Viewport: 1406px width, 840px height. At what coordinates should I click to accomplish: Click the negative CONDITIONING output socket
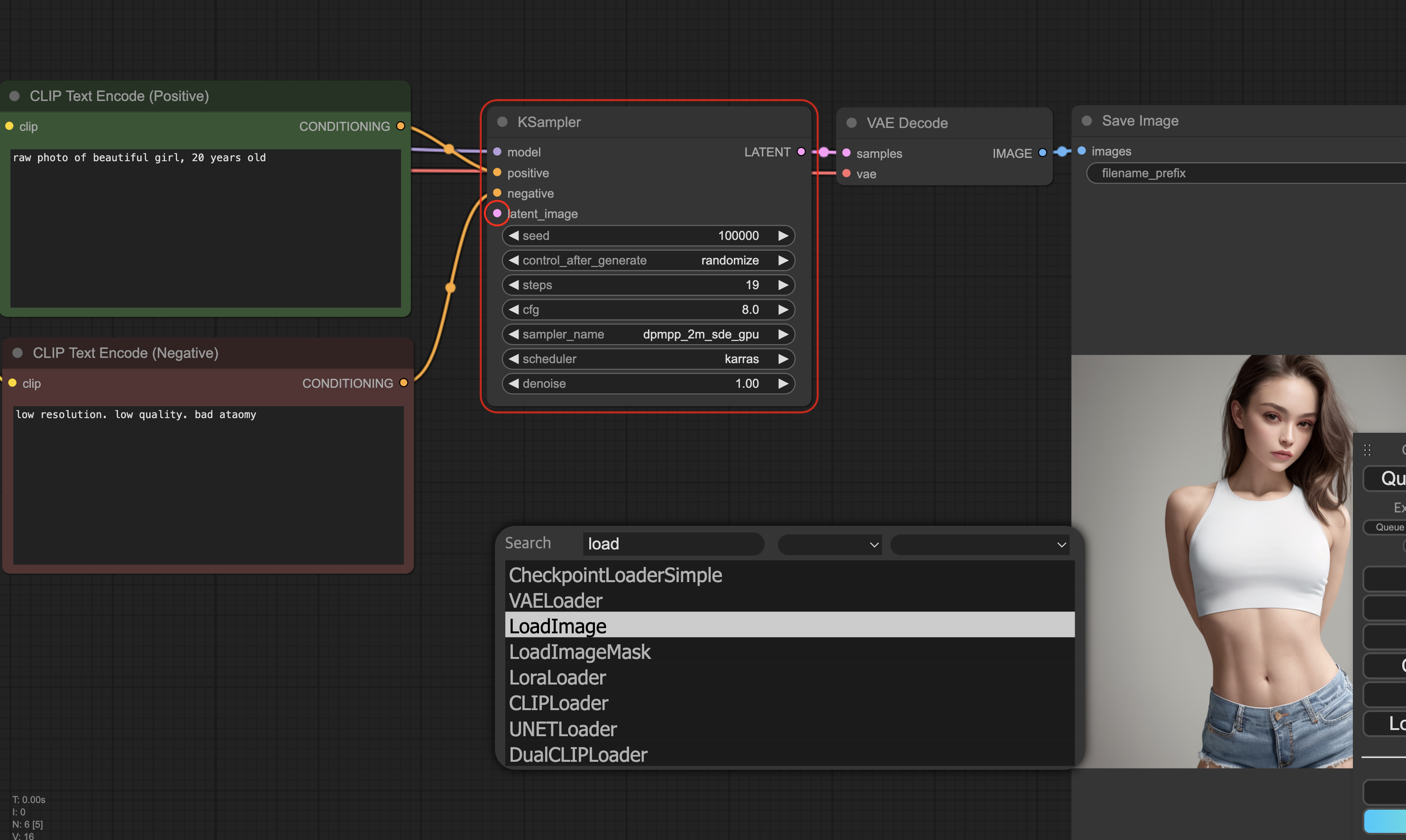403,383
